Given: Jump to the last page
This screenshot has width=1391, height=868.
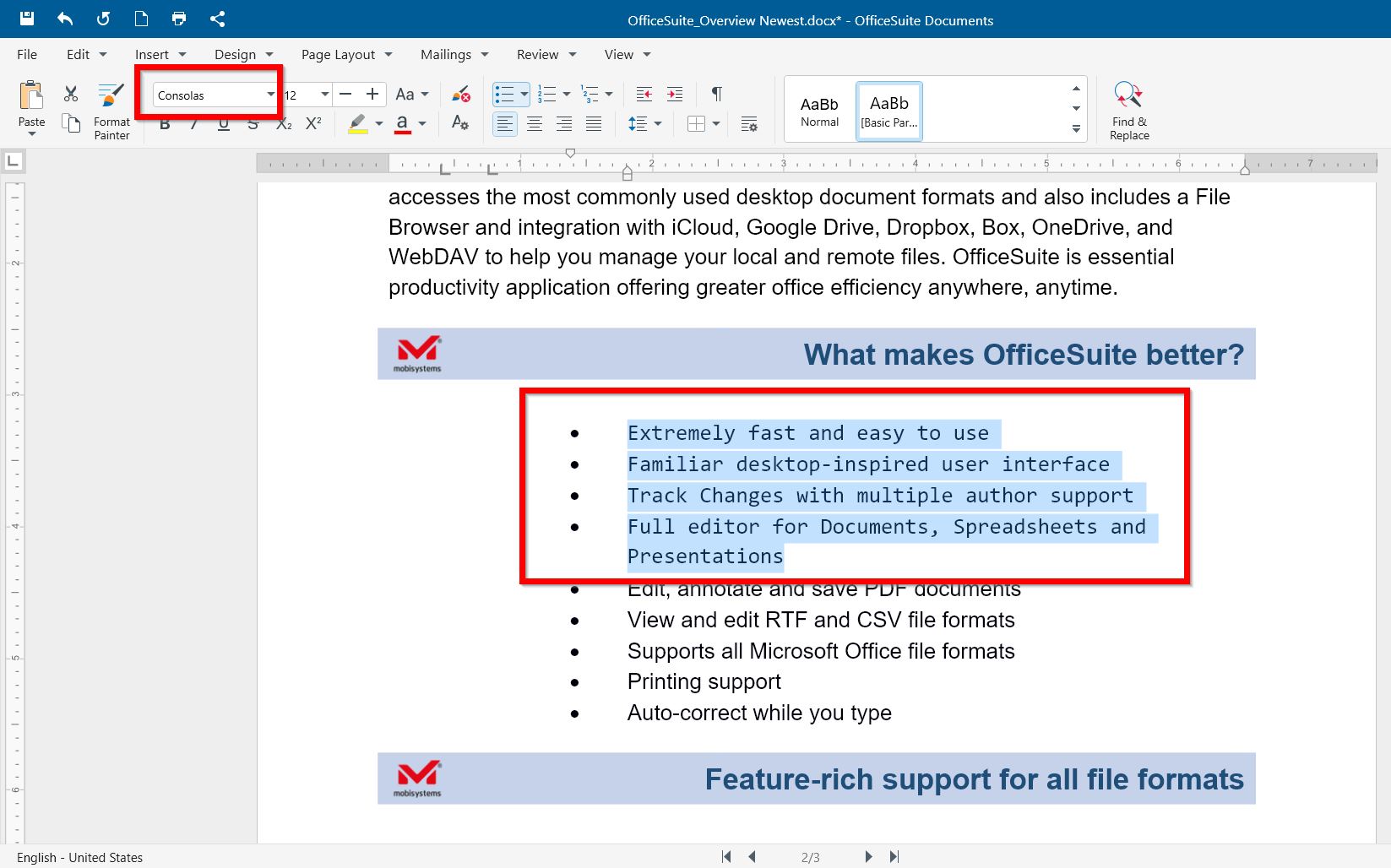Looking at the screenshot, I should pos(894,856).
